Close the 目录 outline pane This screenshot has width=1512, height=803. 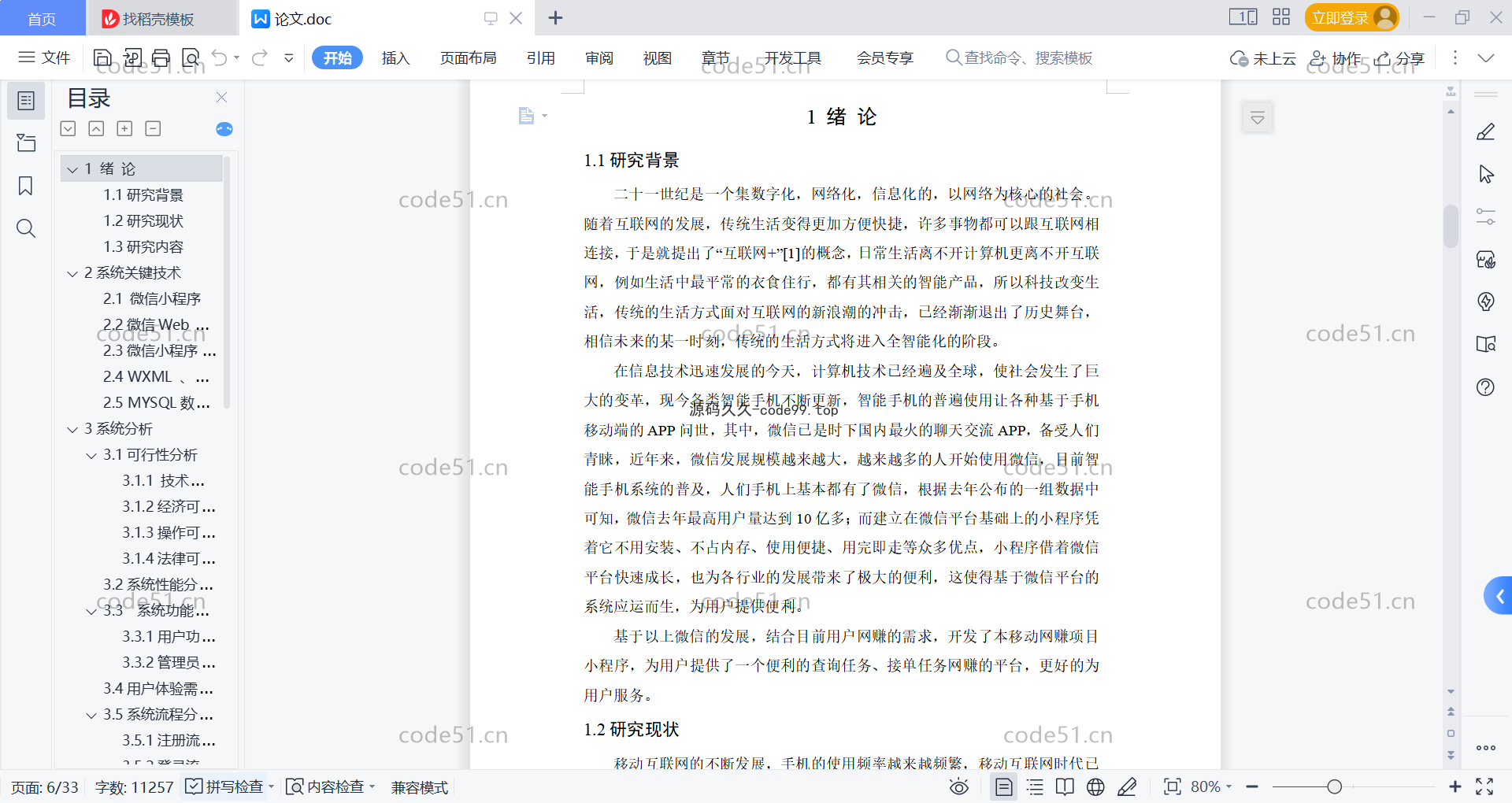[x=221, y=98]
